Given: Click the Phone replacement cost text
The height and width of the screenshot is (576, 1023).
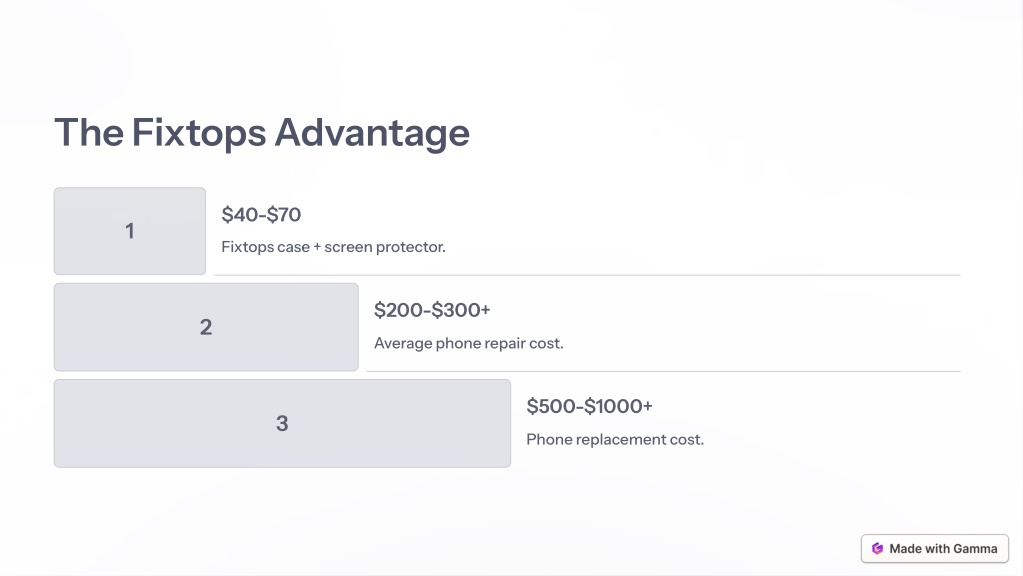Looking at the screenshot, I should (615, 440).
